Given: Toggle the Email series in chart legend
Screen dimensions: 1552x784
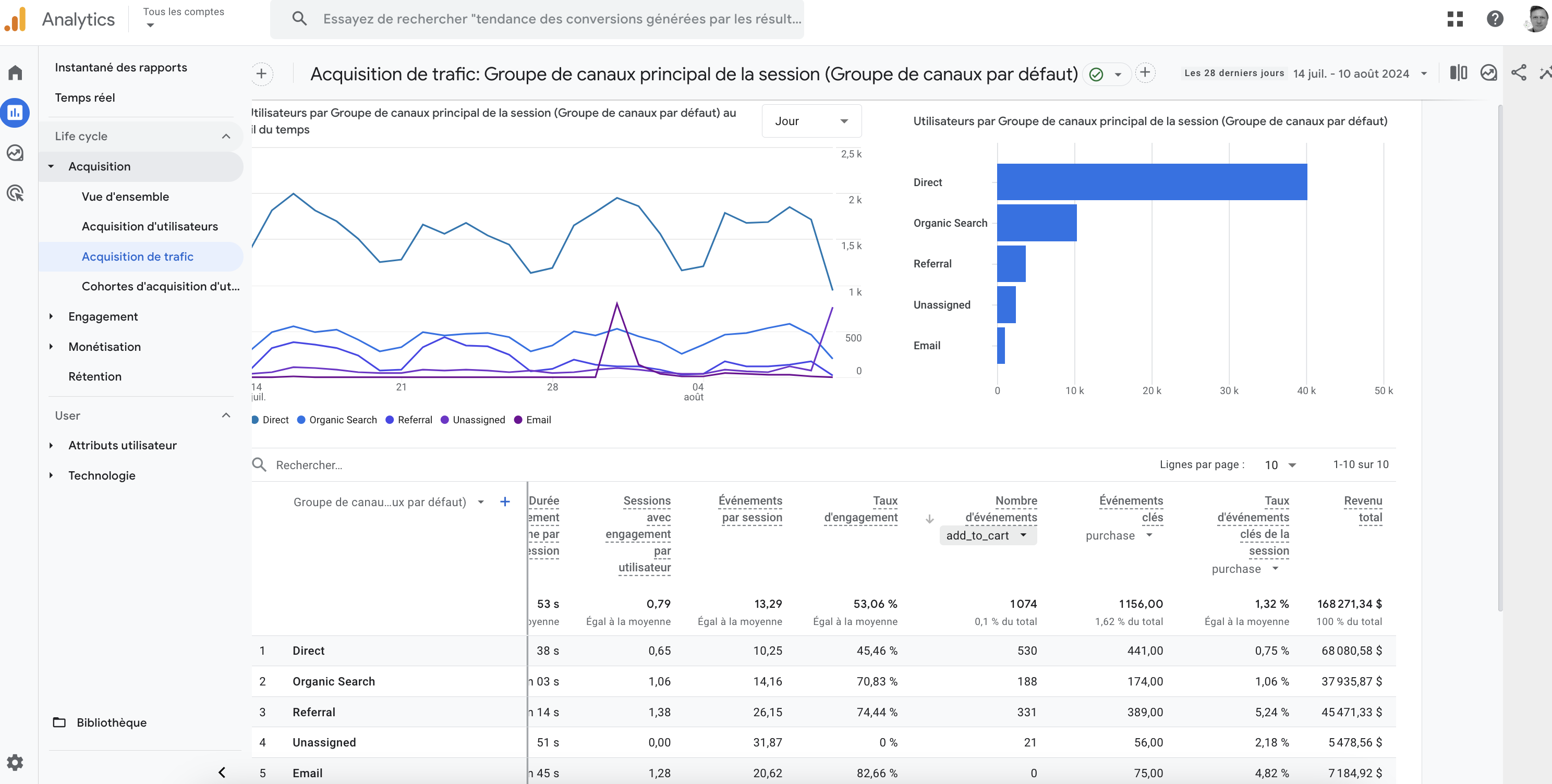Looking at the screenshot, I should (x=532, y=420).
